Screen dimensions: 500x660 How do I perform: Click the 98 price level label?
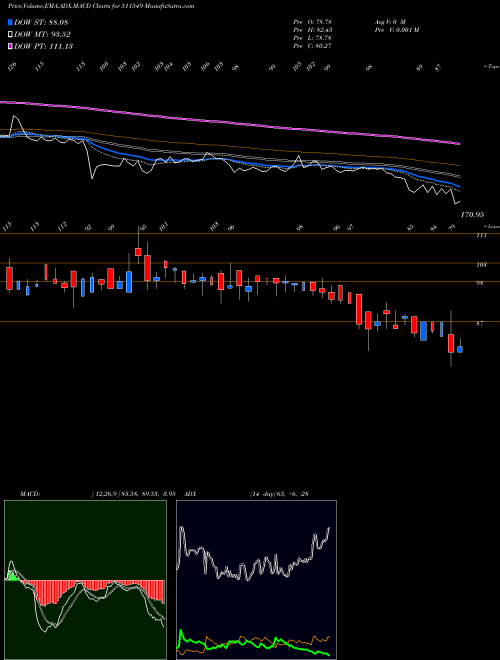coord(480,283)
